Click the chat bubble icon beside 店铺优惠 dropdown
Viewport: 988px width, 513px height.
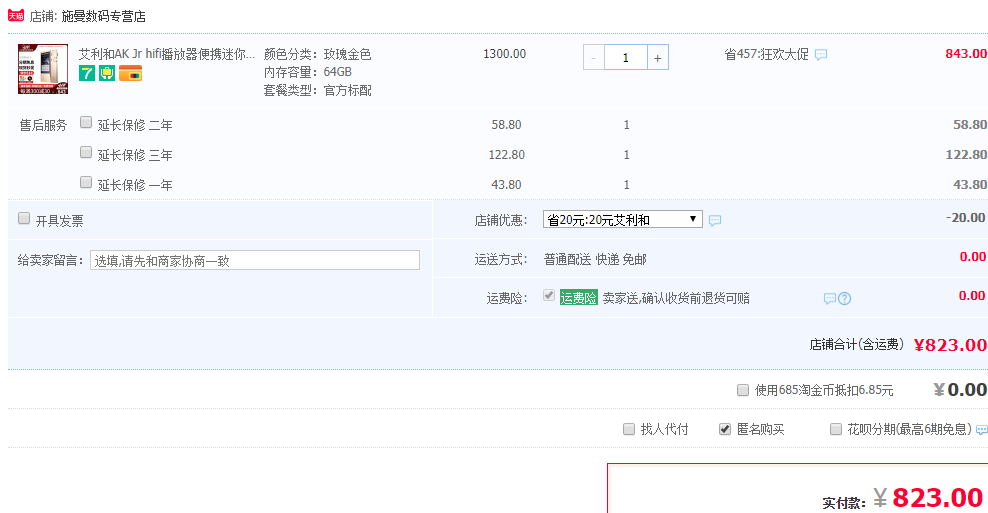(x=715, y=221)
